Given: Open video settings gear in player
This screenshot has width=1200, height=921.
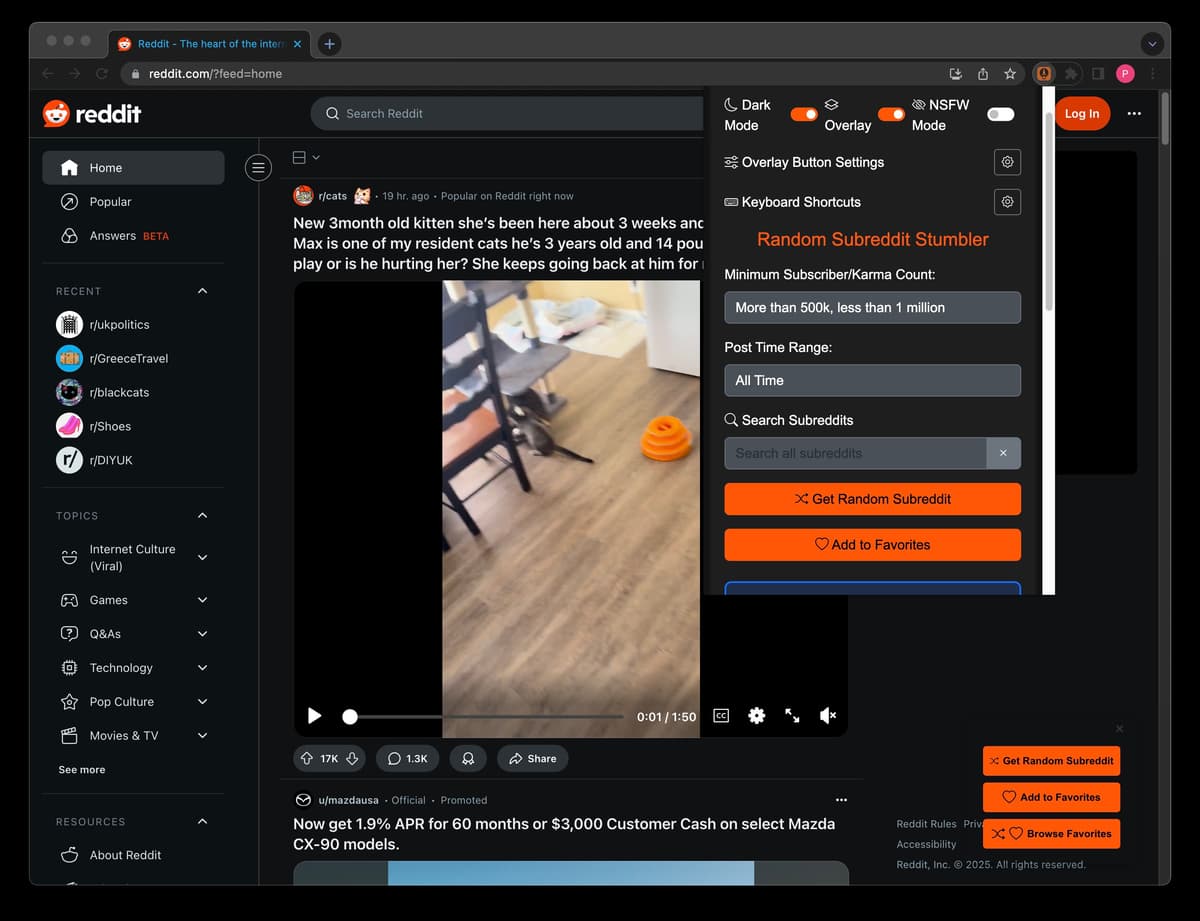Looking at the screenshot, I should (756, 716).
